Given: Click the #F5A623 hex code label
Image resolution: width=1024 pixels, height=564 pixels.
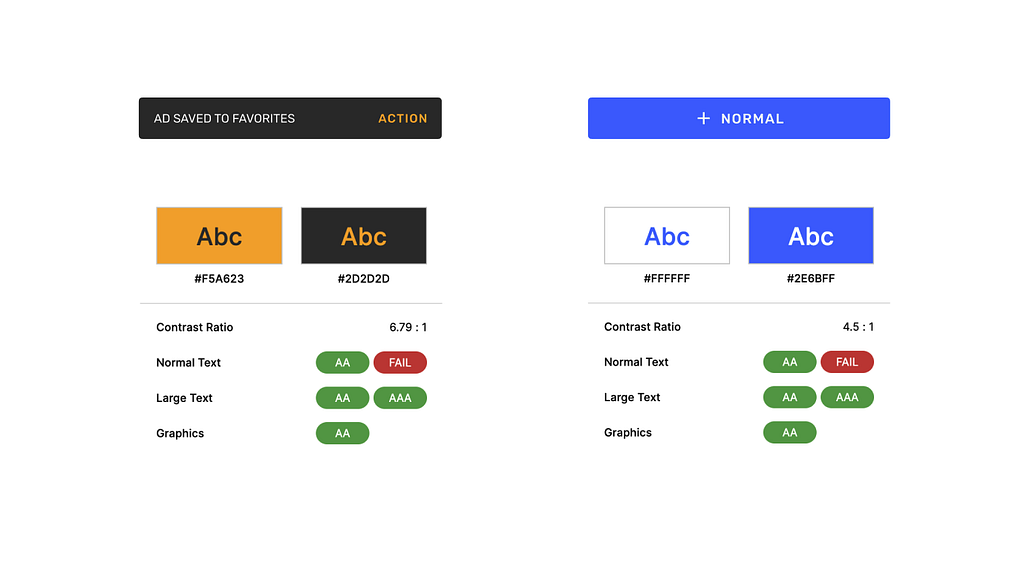Looking at the screenshot, I should (x=219, y=279).
